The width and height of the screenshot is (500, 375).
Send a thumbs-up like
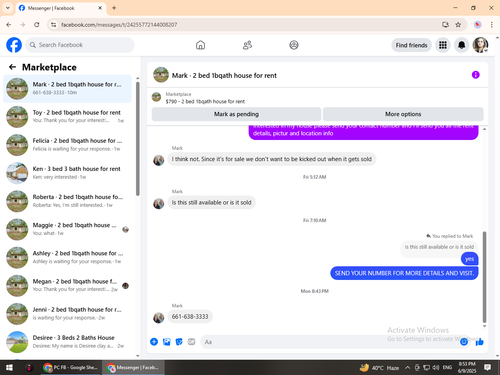coord(479,342)
